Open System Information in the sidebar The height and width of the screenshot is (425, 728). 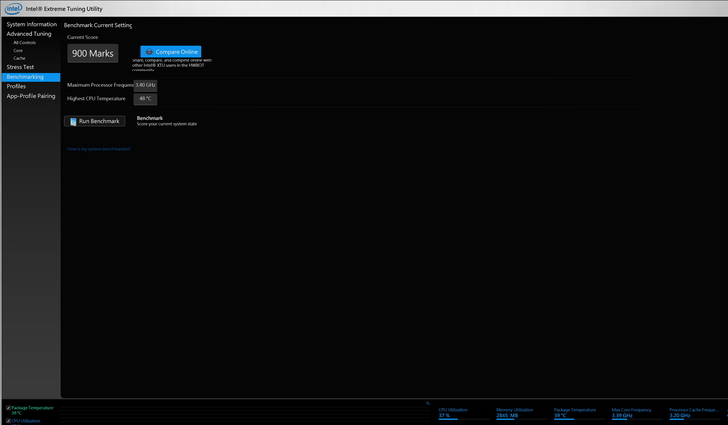pyautogui.click(x=32, y=24)
